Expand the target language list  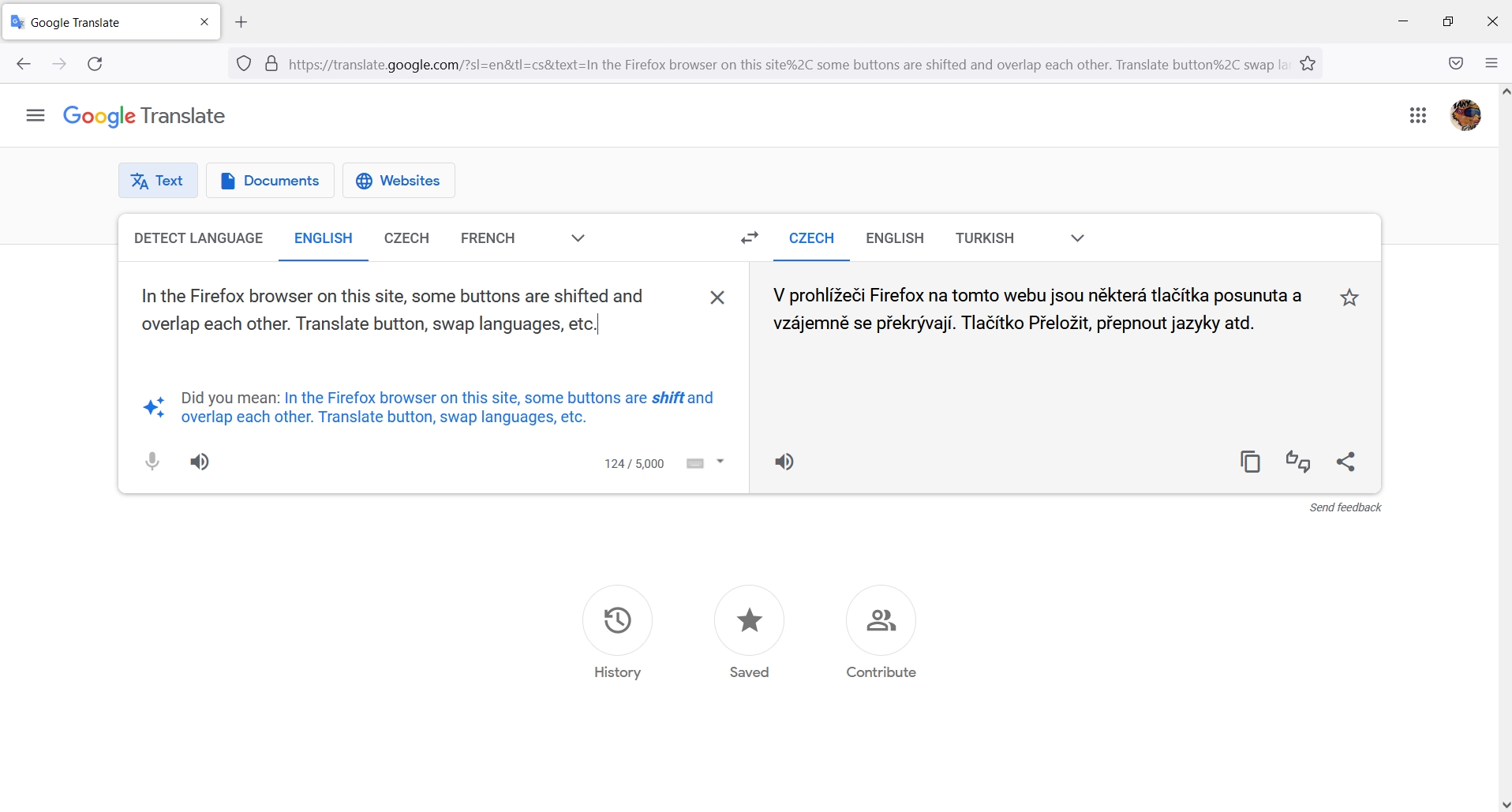point(1077,238)
